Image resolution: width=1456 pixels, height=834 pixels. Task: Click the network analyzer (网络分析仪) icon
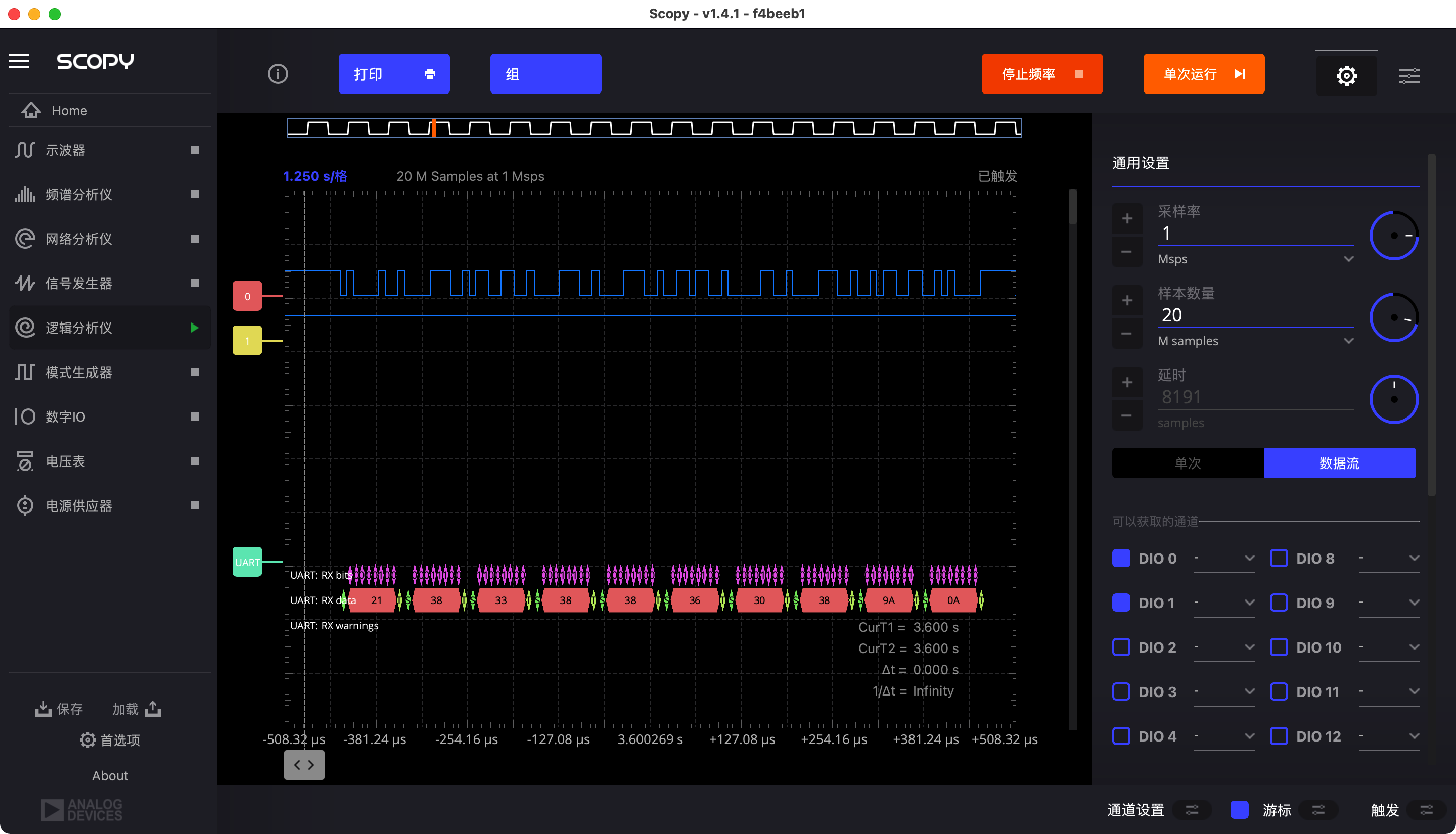point(25,238)
